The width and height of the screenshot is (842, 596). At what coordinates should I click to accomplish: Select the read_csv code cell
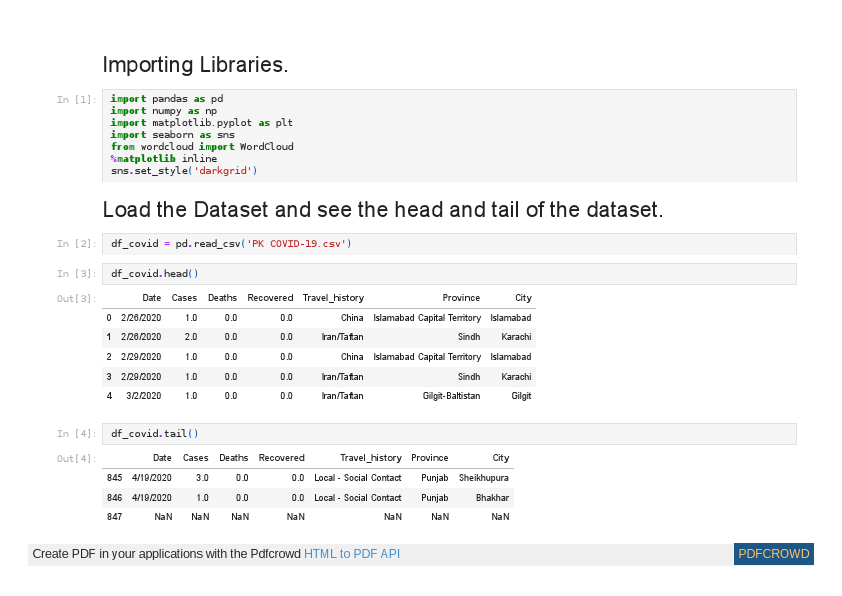pos(449,244)
